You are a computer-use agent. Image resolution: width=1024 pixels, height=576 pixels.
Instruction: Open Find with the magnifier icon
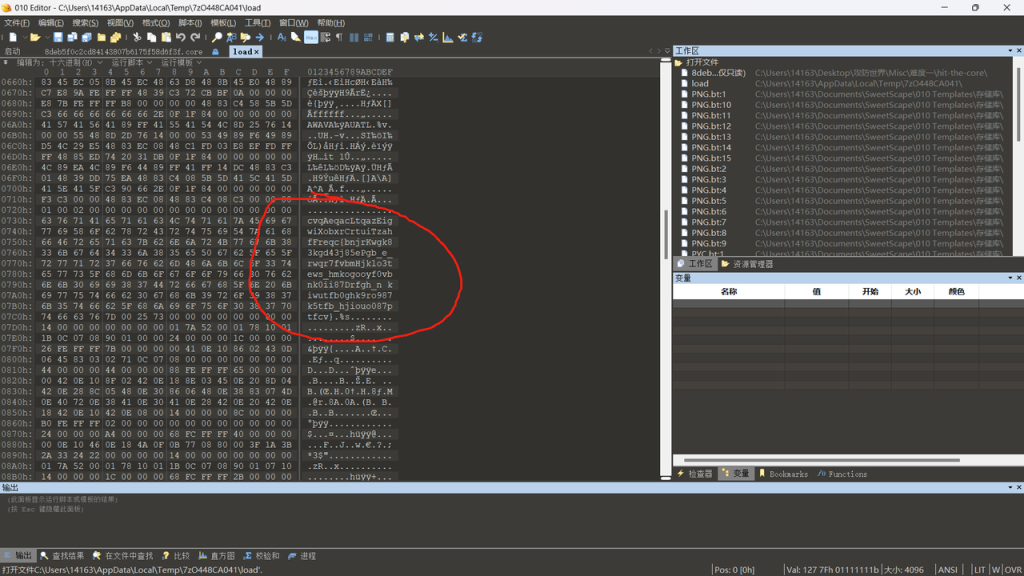click(216, 38)
